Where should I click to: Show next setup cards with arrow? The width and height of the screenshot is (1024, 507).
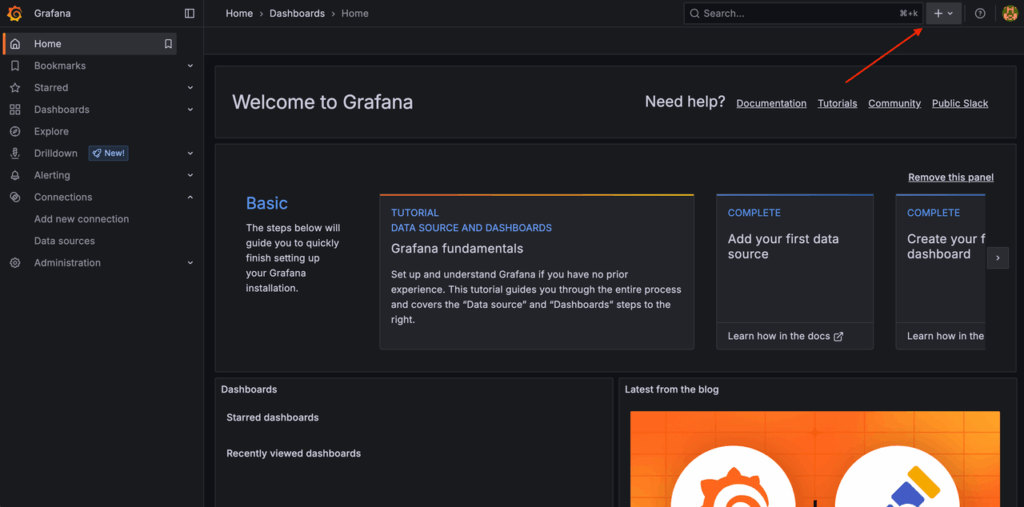[997, 258]
